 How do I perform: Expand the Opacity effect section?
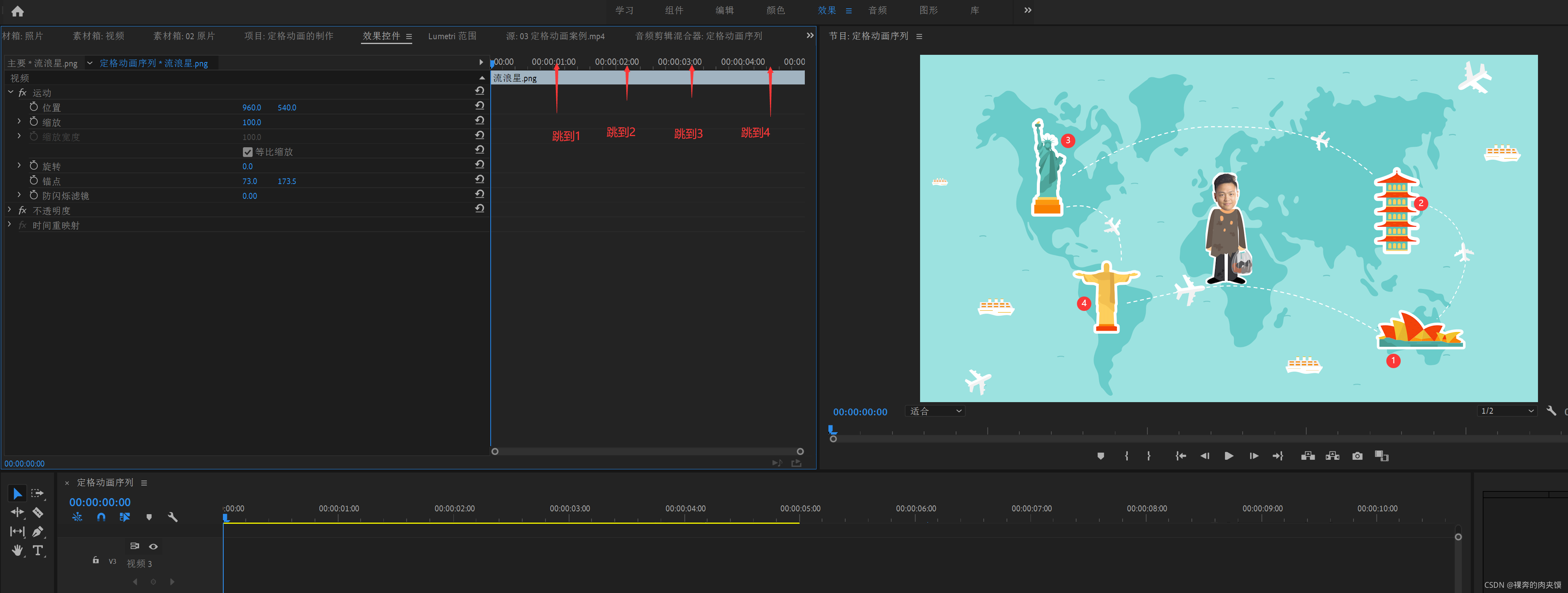[x=10, y=210]
